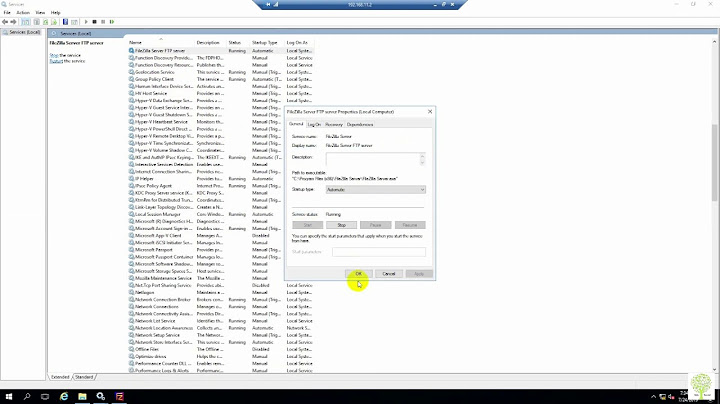
Task: Click the gear icon beside Geolocation Service
Action: click(131, 72)
